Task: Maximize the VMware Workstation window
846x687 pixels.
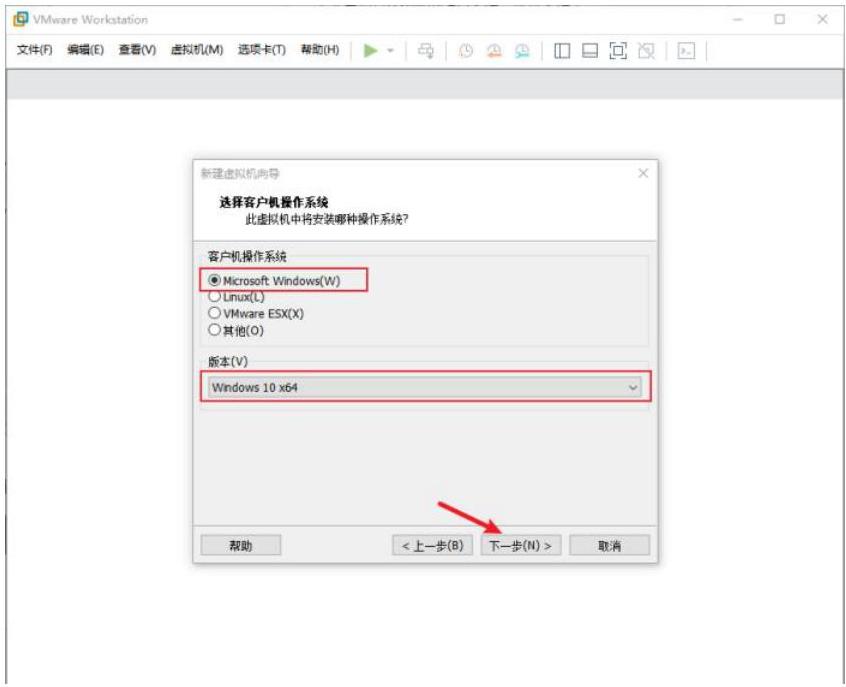Action: pyautogui.click(x=780, y=19)
